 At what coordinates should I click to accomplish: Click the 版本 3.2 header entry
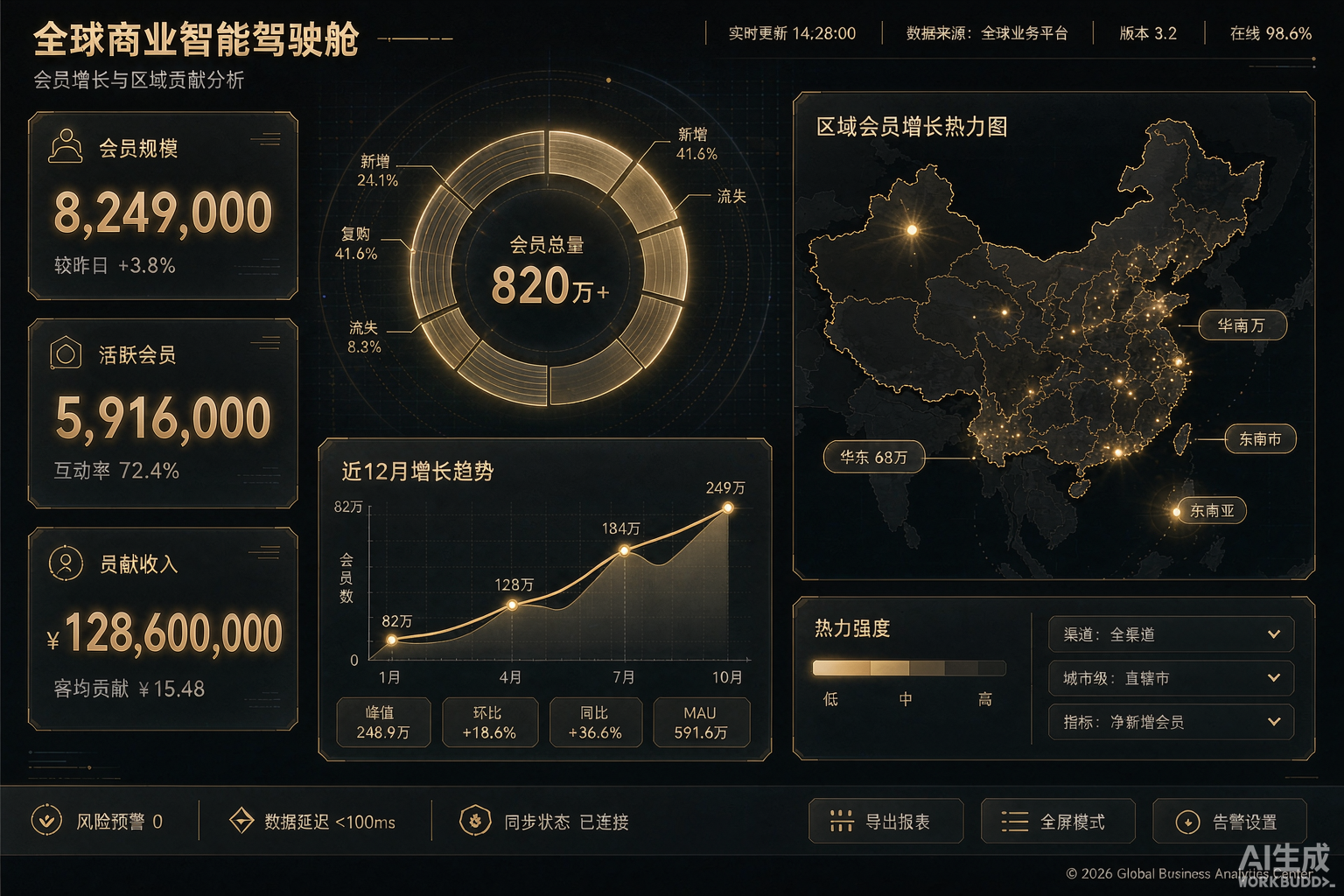pos(1148,33)
